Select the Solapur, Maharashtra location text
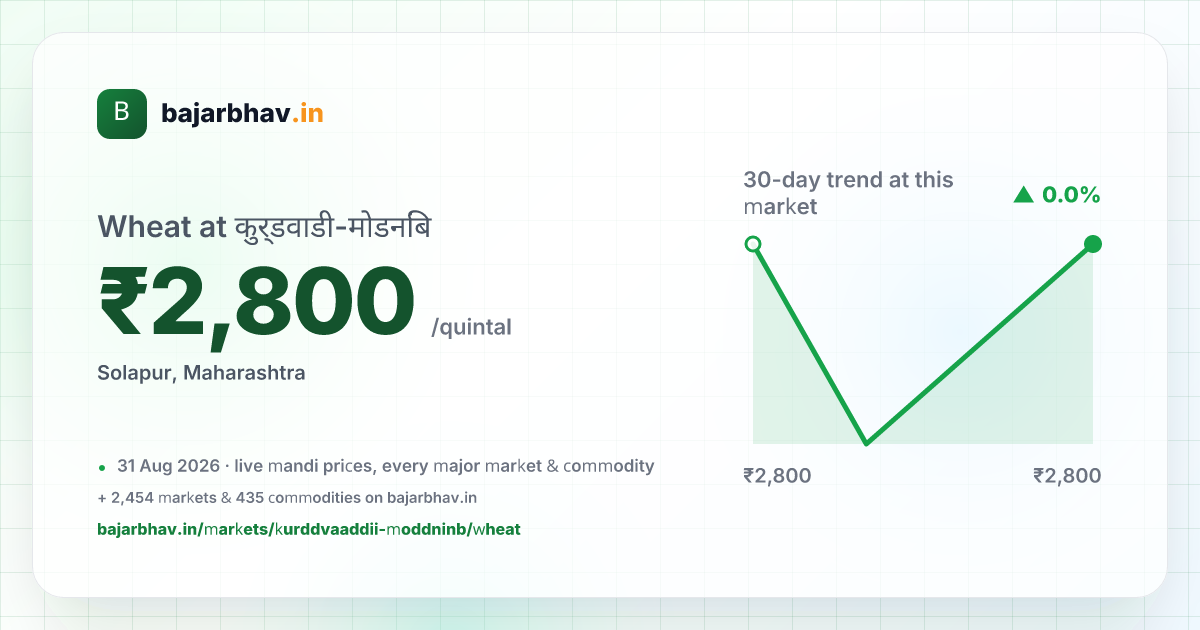The height and width of the screenshot is (630, 1200). click(x=201, y=373)
